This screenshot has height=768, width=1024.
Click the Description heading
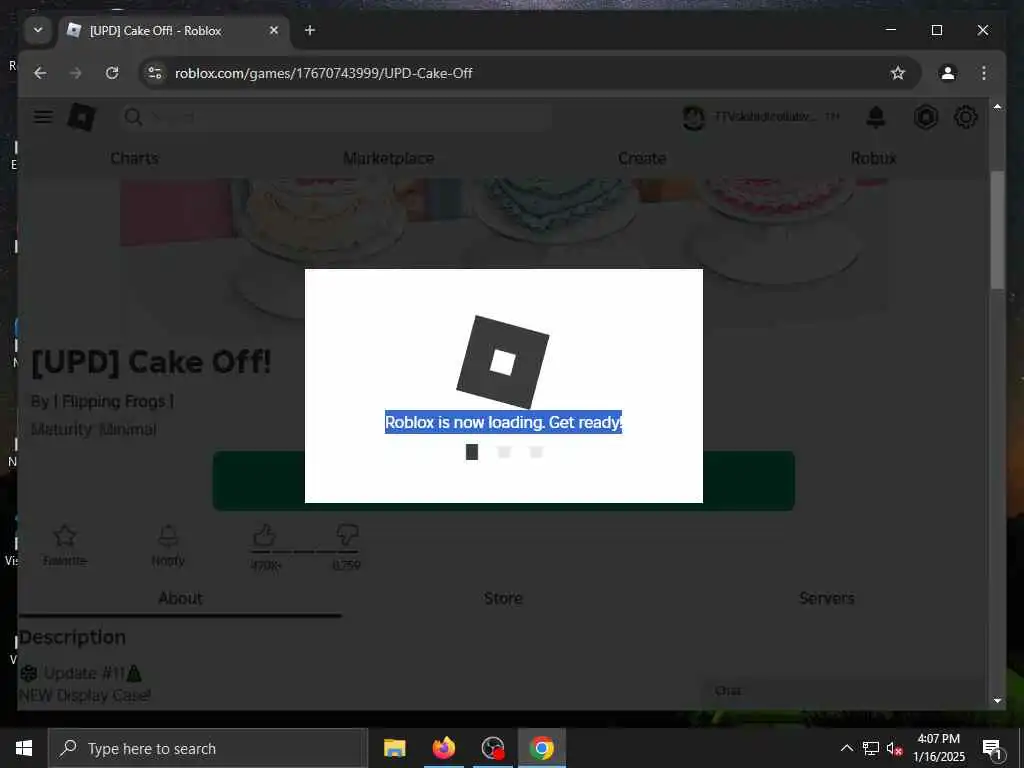72,637
